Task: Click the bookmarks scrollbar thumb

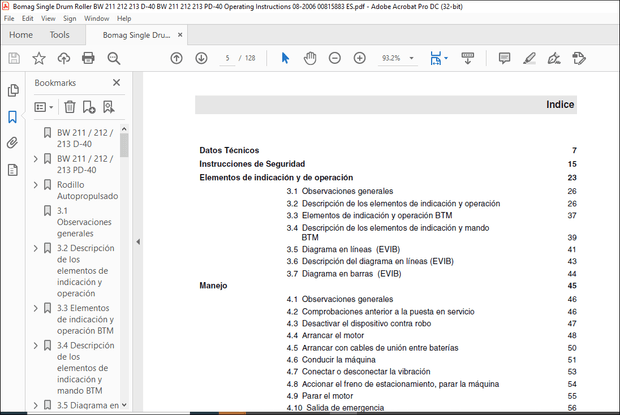Action: click(124, 145)
